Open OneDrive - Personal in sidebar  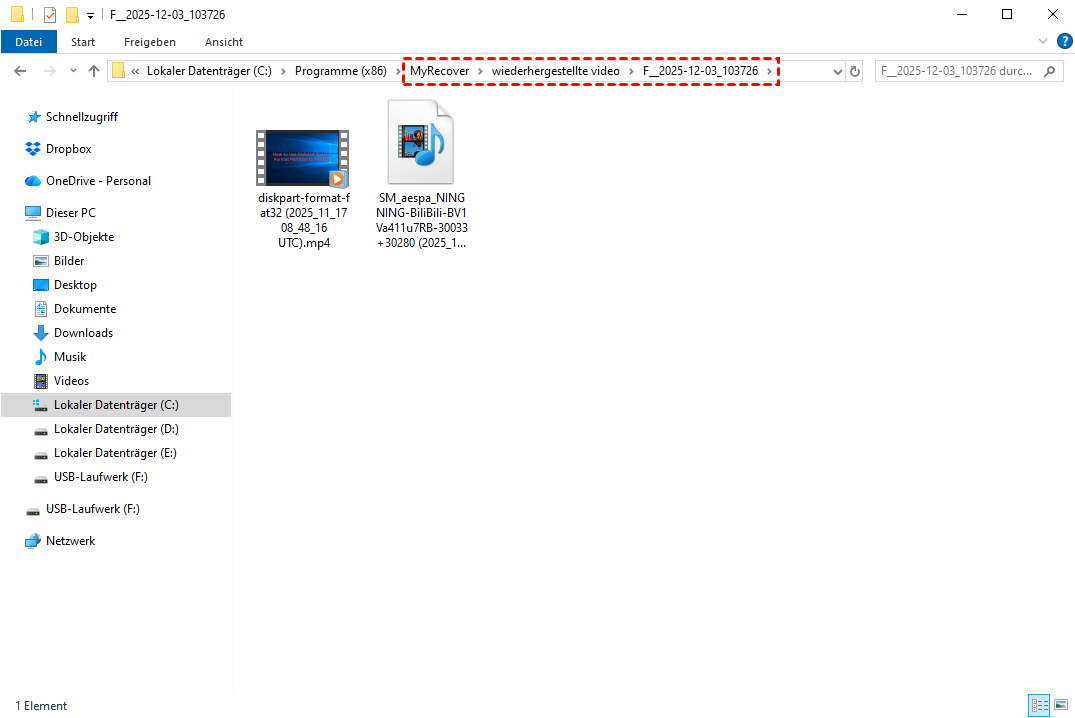tap(98, 181)
